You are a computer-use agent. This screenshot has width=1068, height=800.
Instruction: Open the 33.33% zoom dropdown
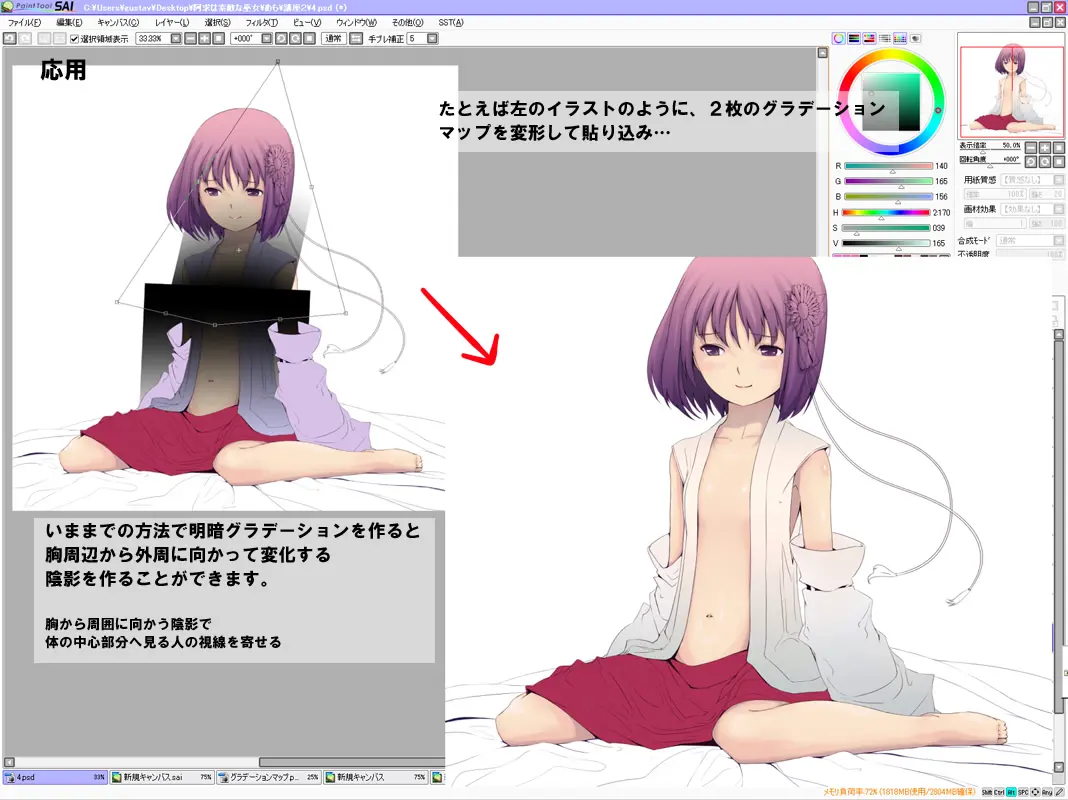(x=176, y=39)
